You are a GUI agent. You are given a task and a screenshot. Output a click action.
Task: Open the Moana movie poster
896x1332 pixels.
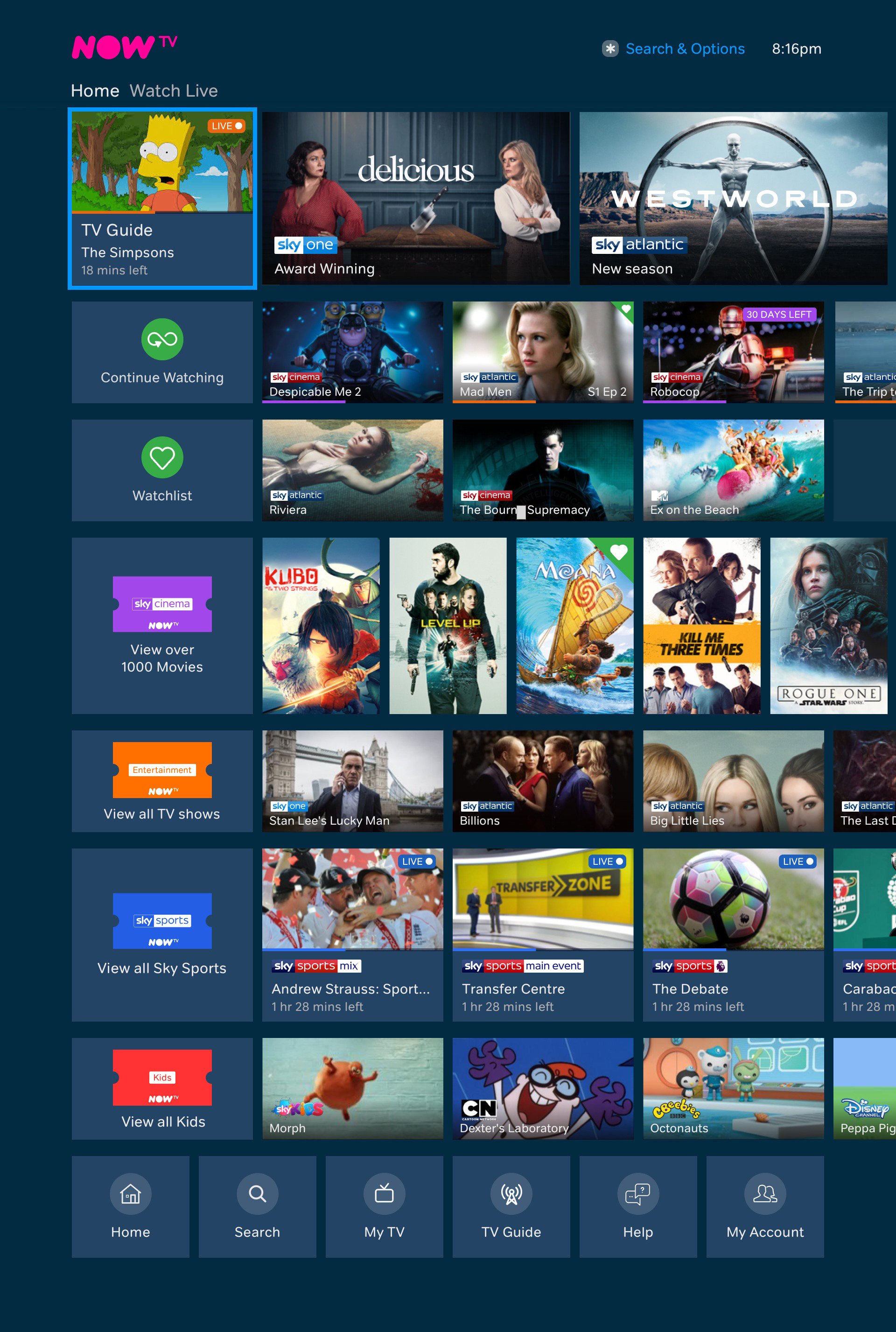point(575,626)
